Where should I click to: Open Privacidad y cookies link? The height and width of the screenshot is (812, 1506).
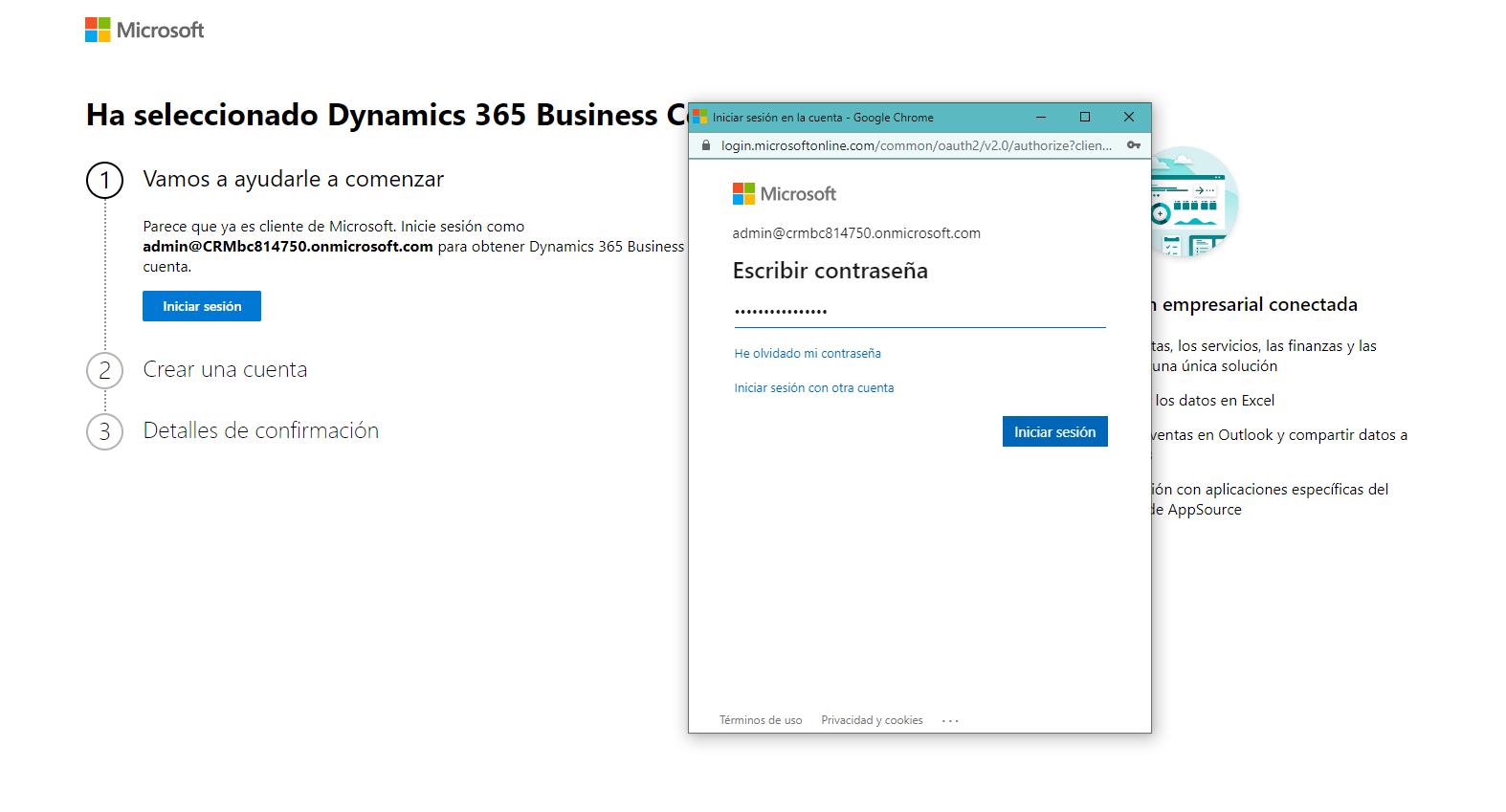(x=872, y=720)
